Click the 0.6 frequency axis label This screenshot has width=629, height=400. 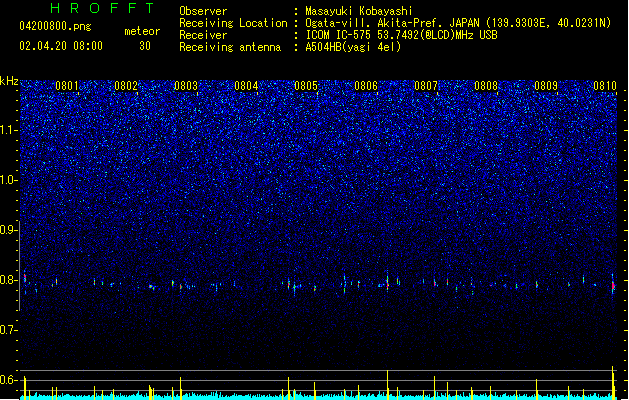[x=9, y=380]
